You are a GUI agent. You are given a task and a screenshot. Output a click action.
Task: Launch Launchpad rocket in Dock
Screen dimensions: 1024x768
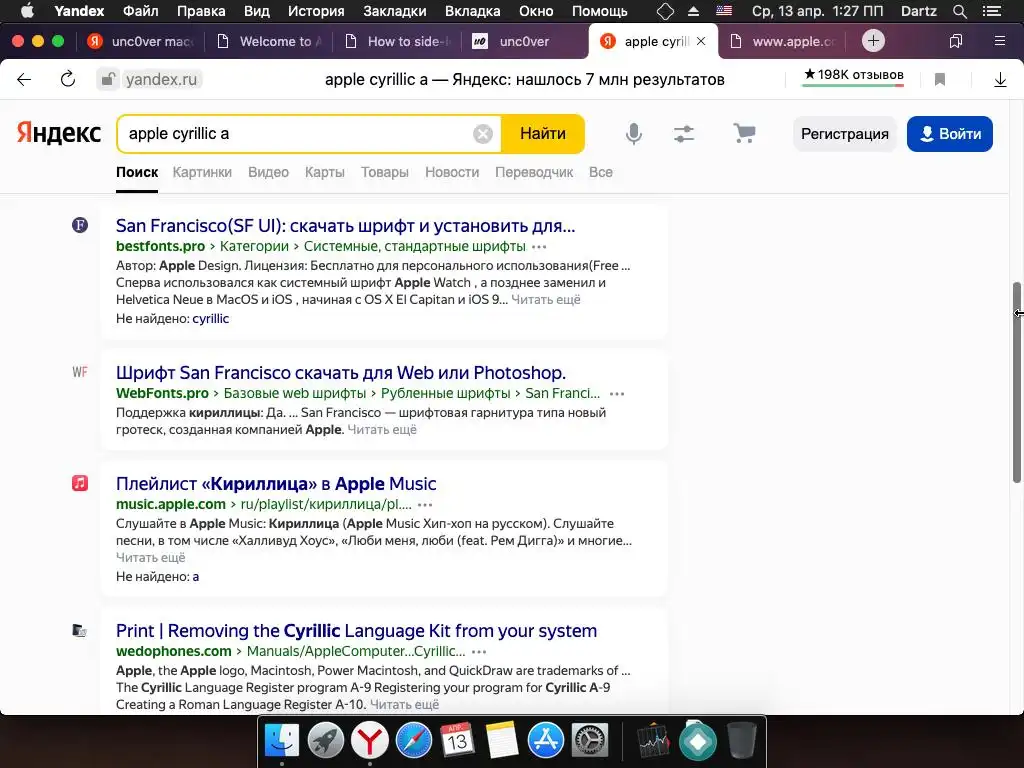point(325,741)
